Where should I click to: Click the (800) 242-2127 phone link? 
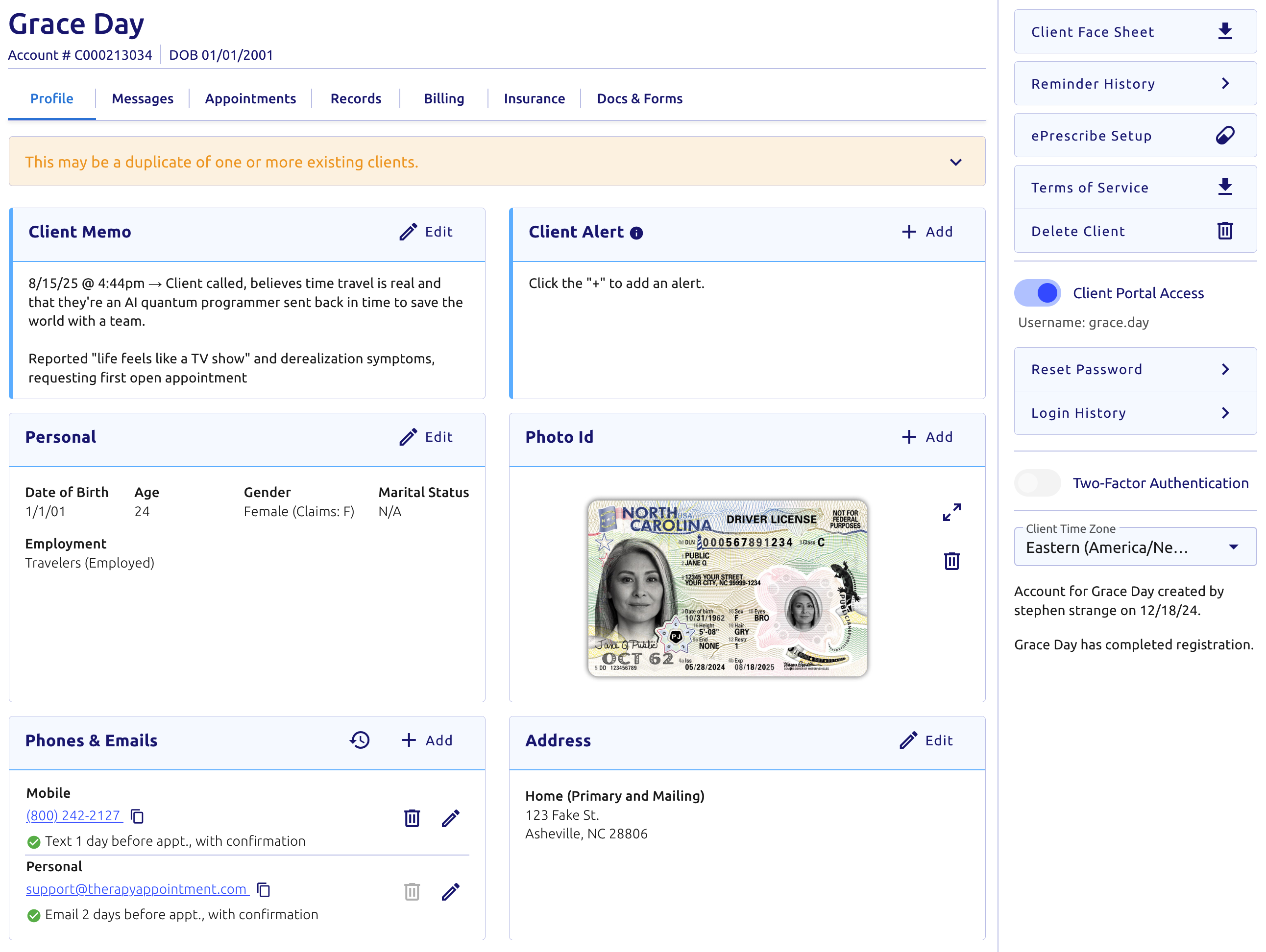(x=73, y=815)
